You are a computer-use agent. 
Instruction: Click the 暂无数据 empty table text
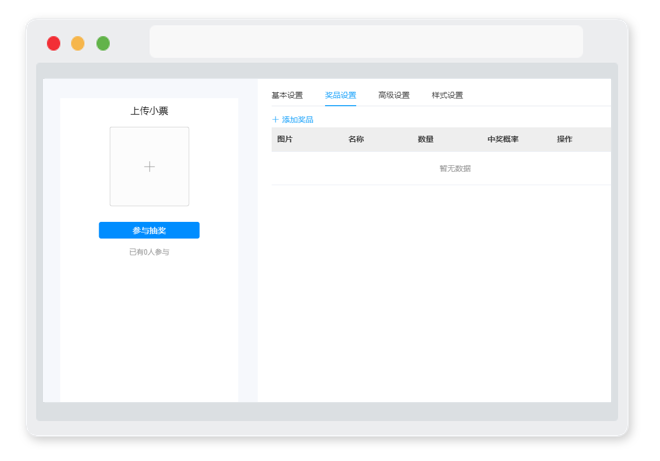point(455,168)
